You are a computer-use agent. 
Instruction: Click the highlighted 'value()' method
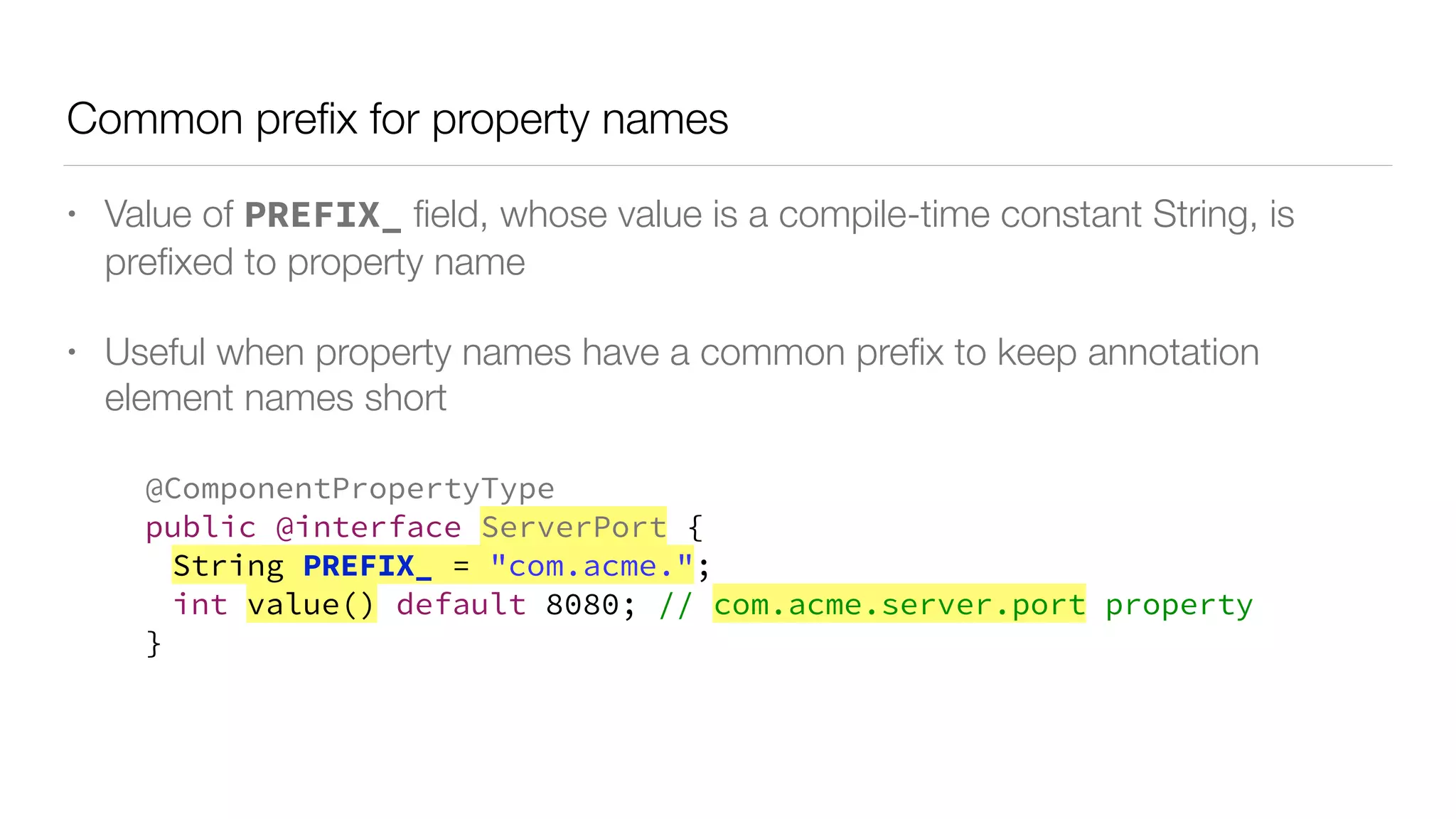coord(311,604)
